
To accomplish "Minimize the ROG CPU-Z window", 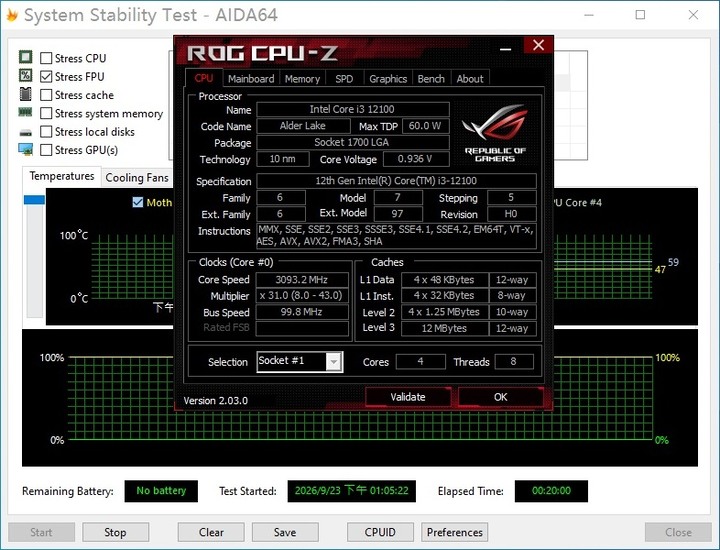I will click(x=506, y=48).
